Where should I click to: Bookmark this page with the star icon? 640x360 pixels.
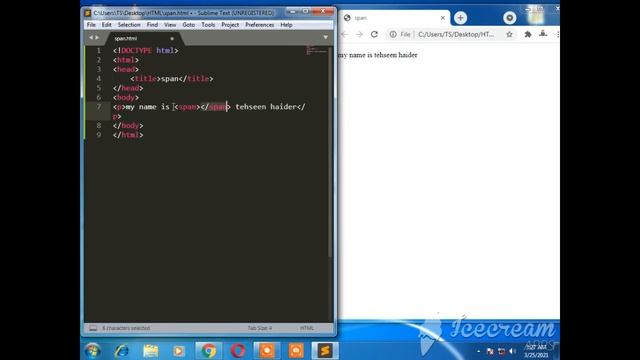[x=509, y=34]
